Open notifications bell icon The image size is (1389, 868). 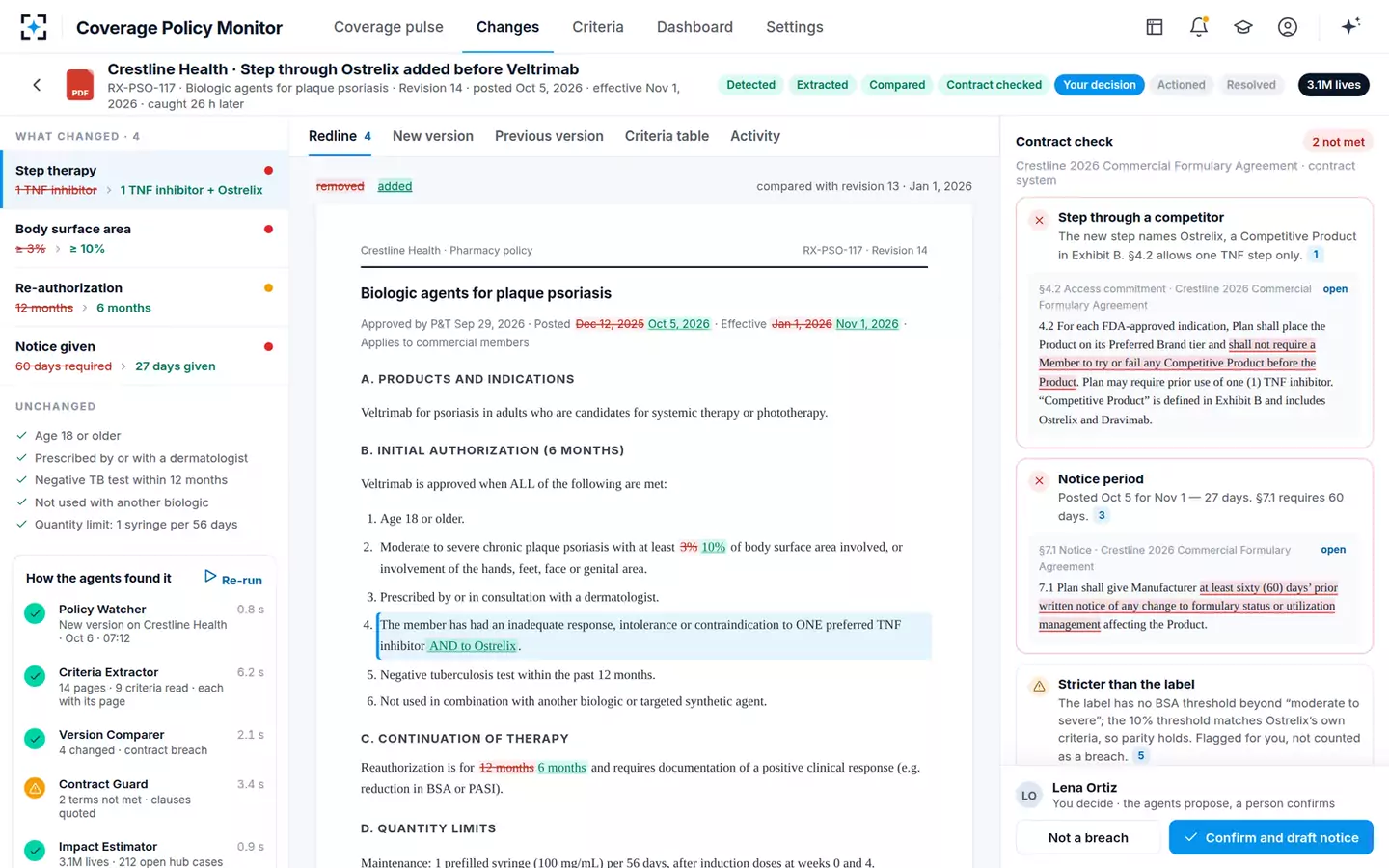(x=1199, y=27)
